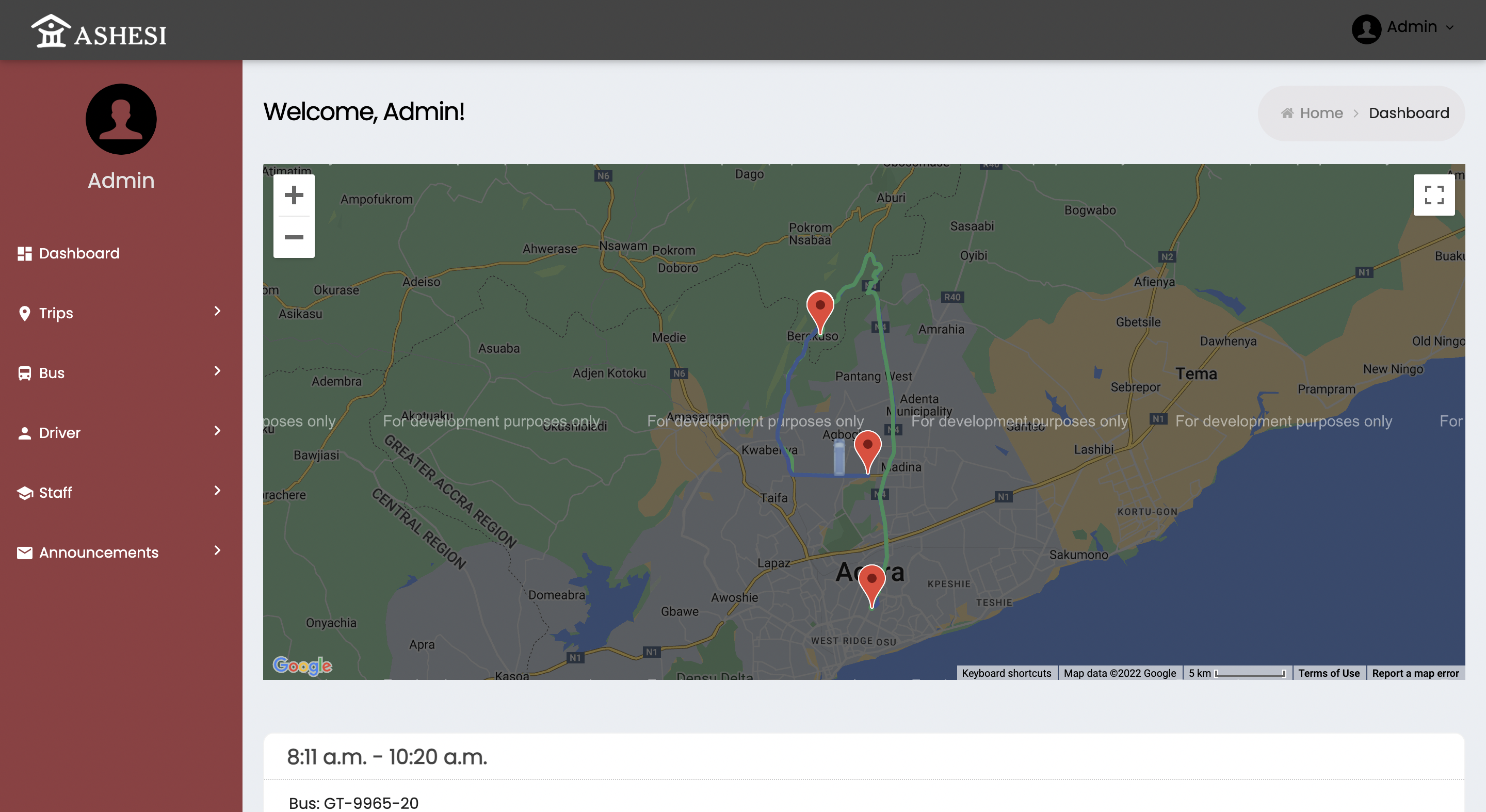Click the Dashboard grid icon
The image size is (1486, 812).
click(x=24, y=254)
